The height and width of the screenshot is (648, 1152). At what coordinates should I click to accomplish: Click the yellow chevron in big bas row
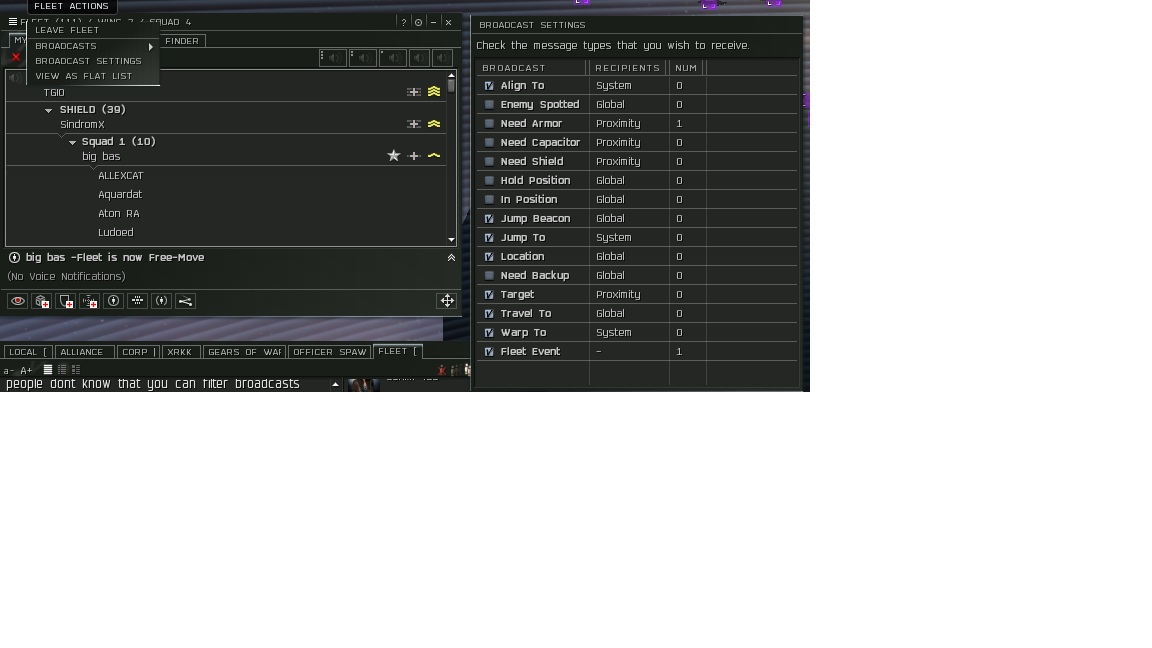click(x=434, y=156)
